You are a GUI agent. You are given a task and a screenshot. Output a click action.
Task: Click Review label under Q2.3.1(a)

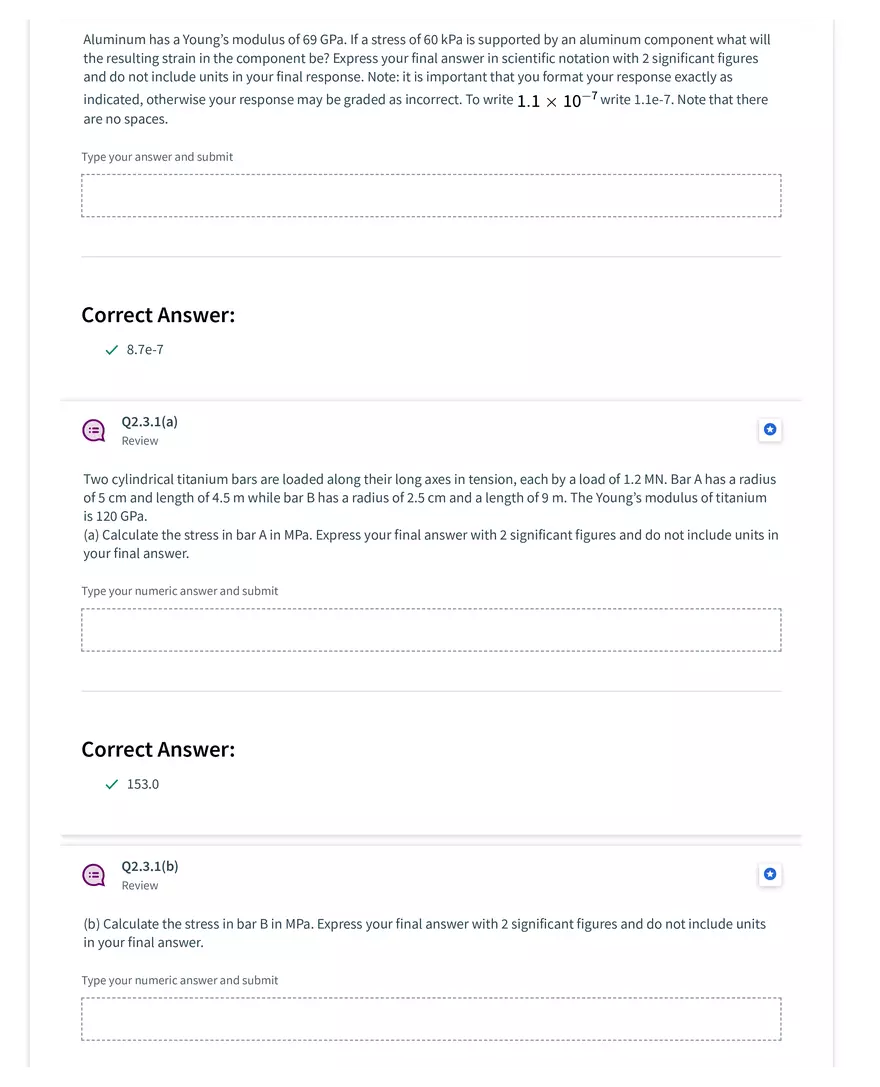(140, 441)
